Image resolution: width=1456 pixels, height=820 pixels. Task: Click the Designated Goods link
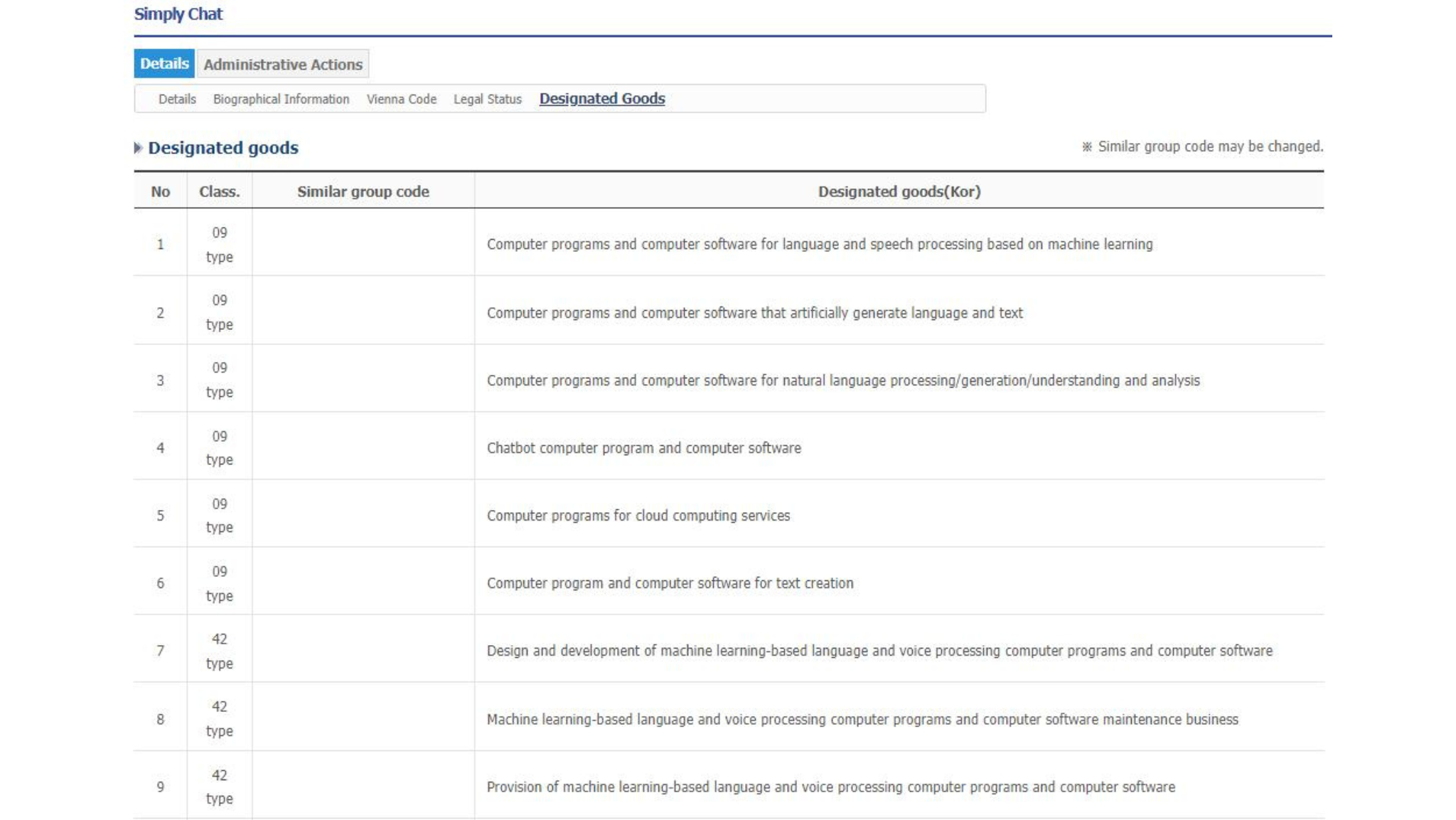pos(602,98)
